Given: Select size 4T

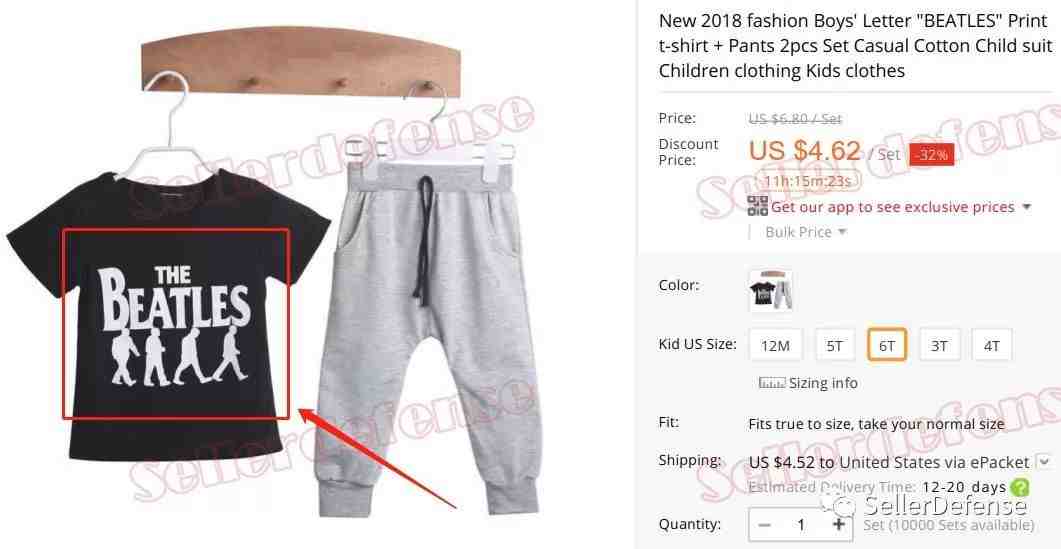Looking at the screenshot, I should click(x=991, y=346).
